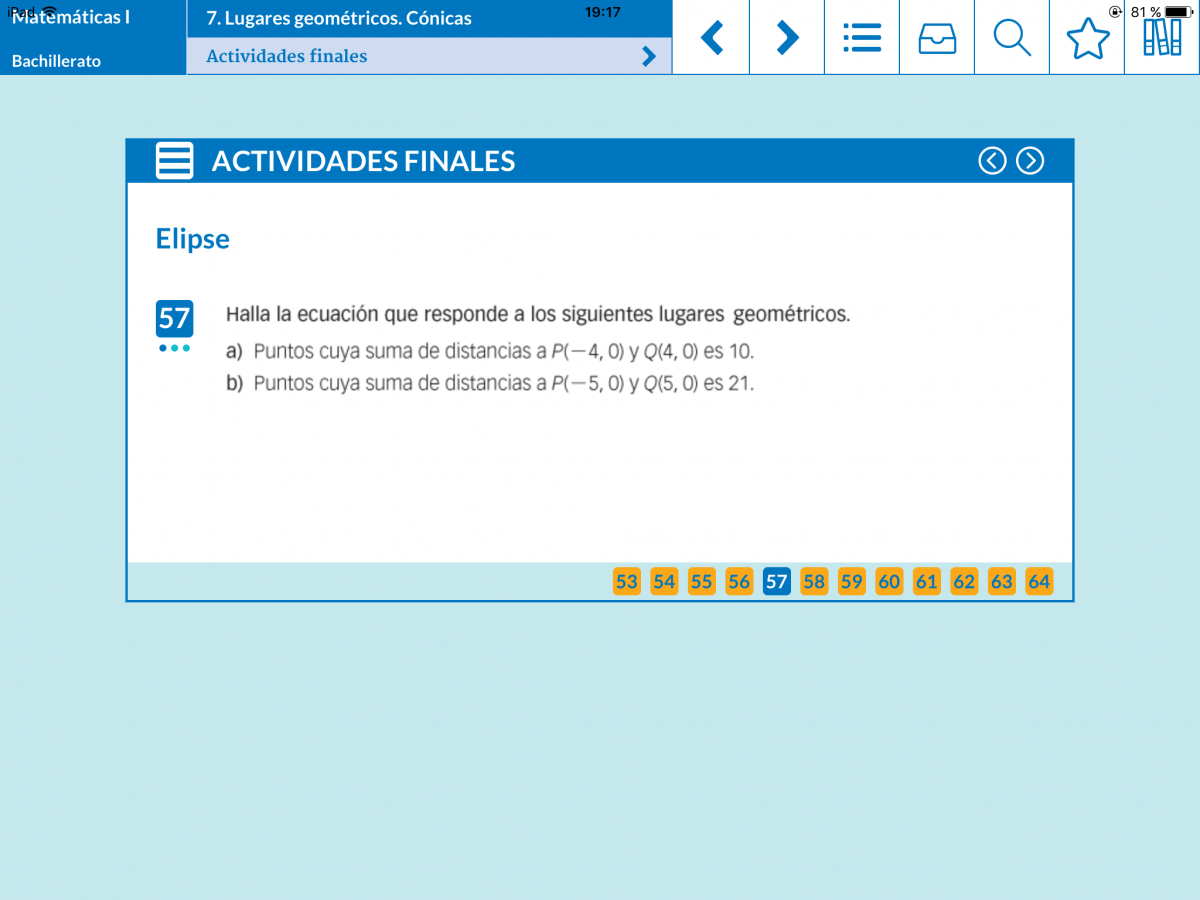Viewport: 1200px width, 900px height.
Task: Mark page as favorite with star icon
Action: (1087, 38)
